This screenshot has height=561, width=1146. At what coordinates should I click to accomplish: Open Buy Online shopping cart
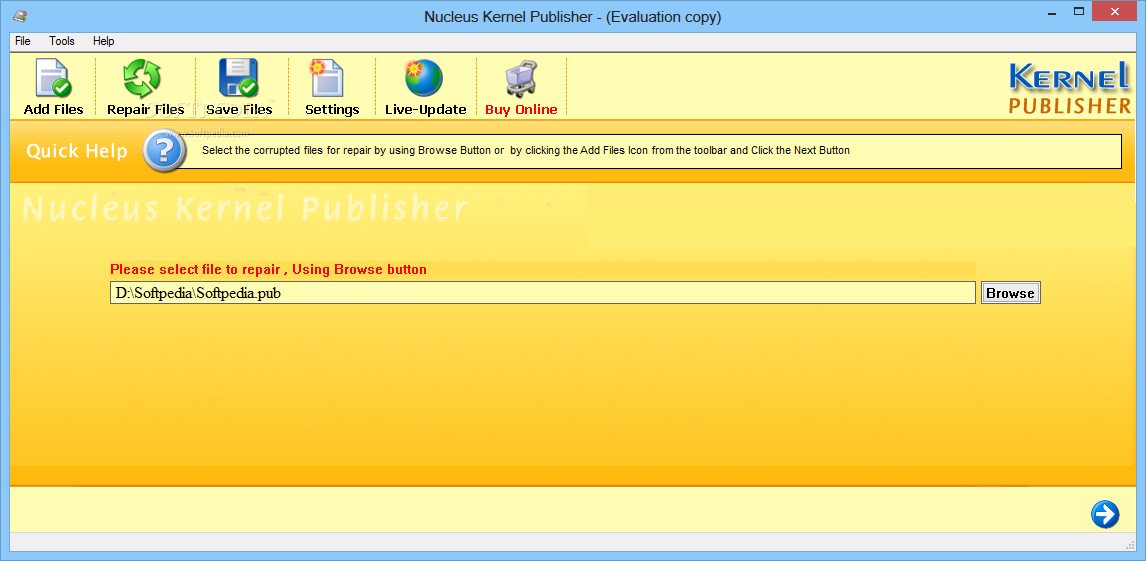[x=520, y=79]
